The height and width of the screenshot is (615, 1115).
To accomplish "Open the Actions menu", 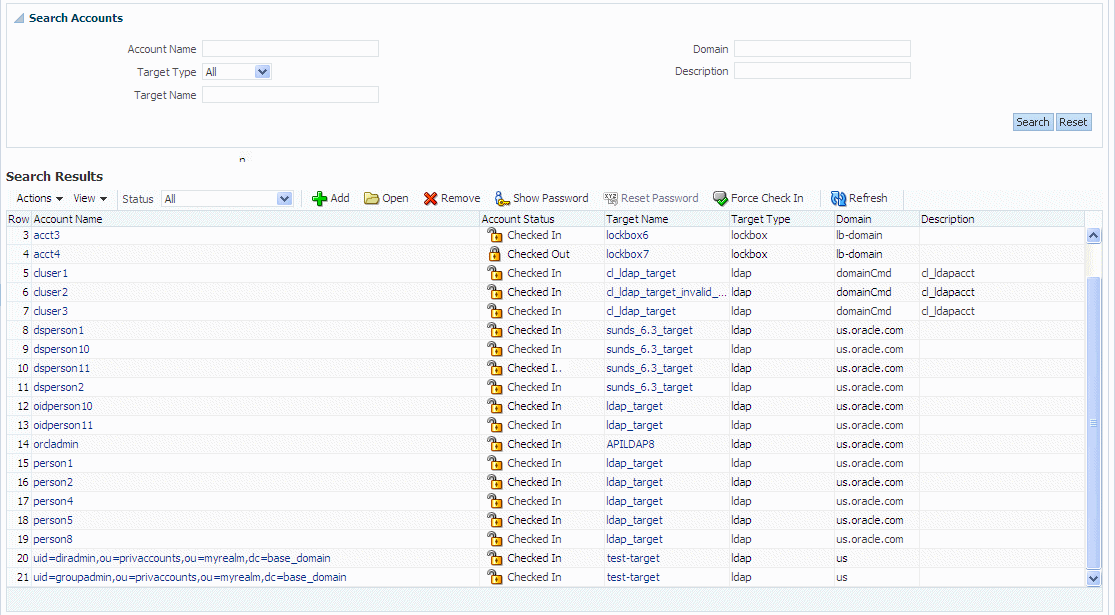I will tap(39, 198).
